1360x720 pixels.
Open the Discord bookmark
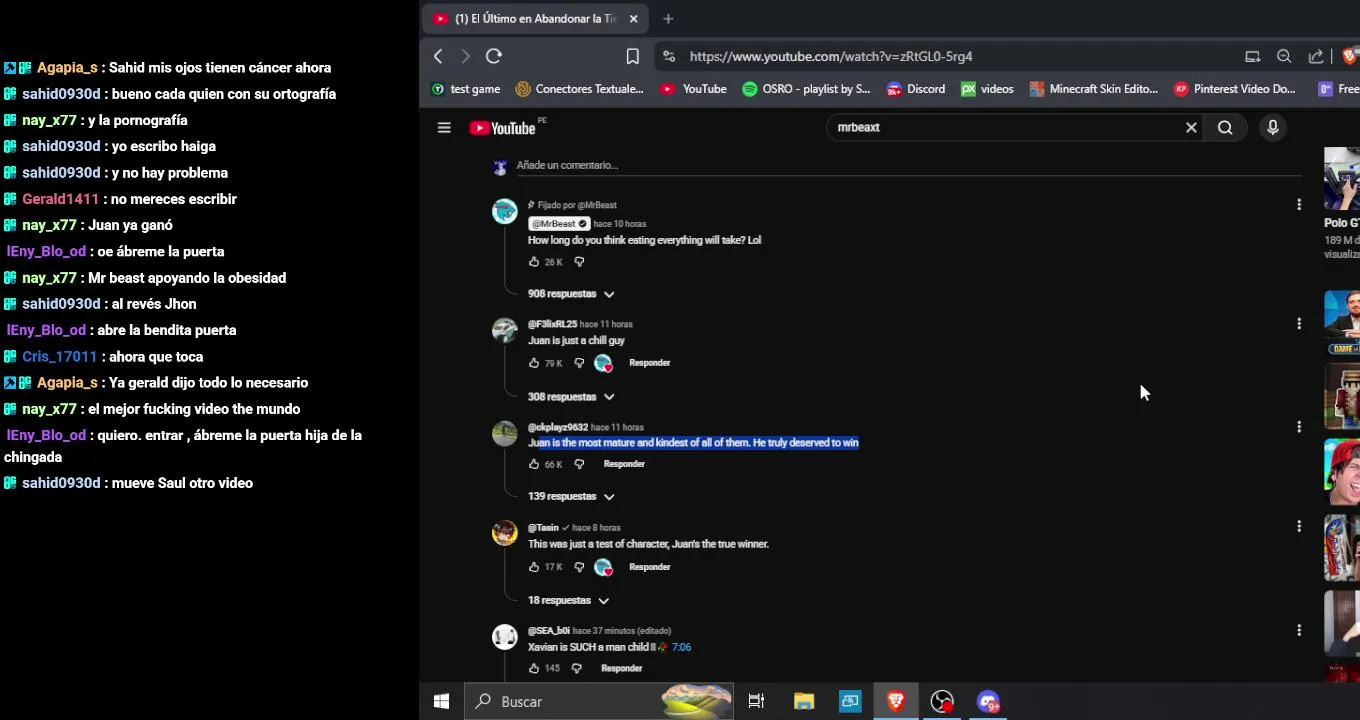click(916, 89)
